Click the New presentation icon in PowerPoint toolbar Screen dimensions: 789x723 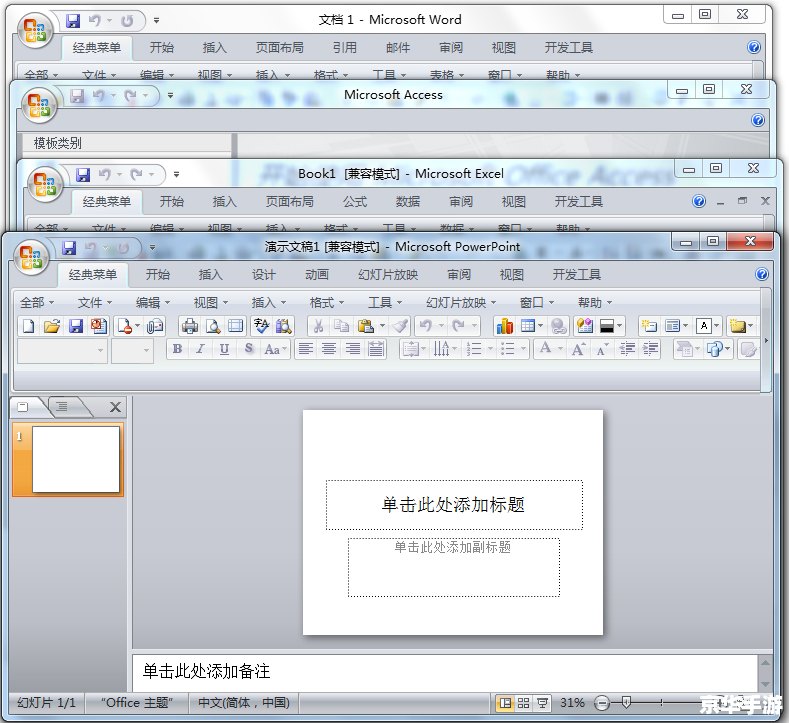click(28, 326)
